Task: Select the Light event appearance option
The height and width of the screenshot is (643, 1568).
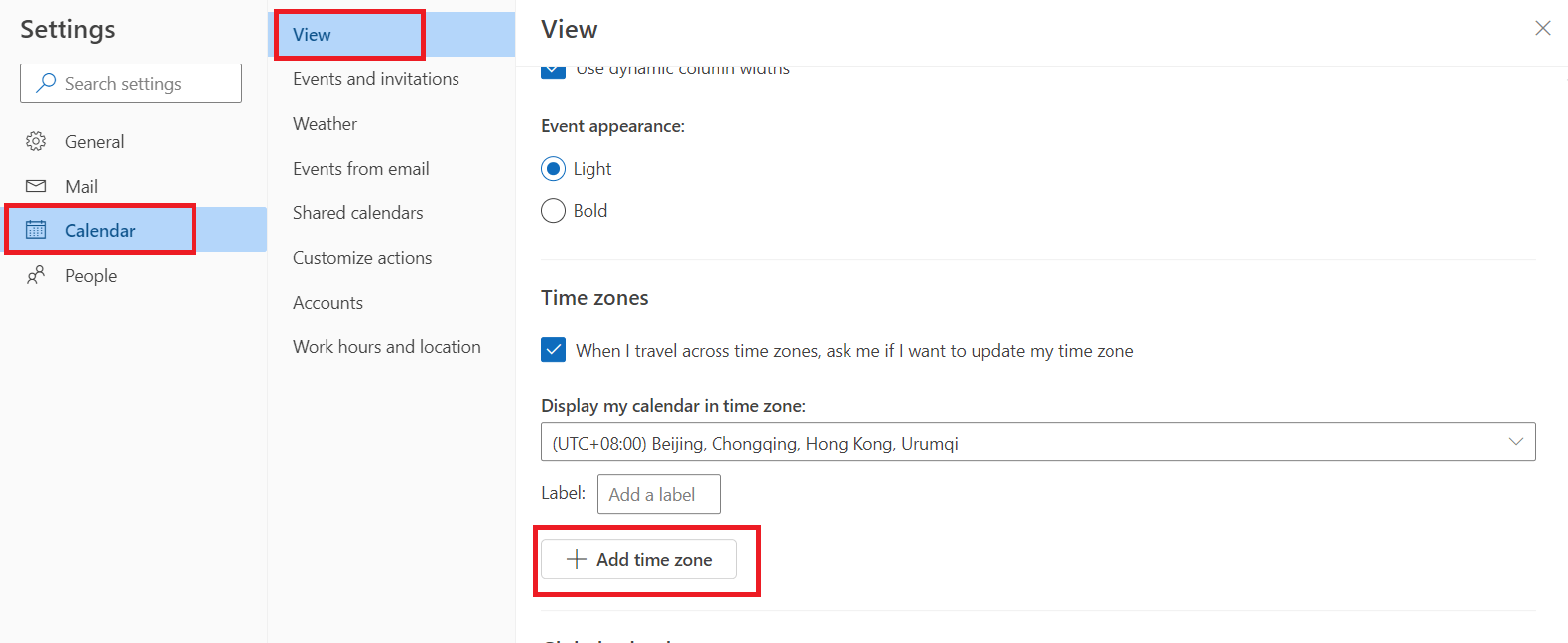Action: pyautogui.click(x=553, y=169)
